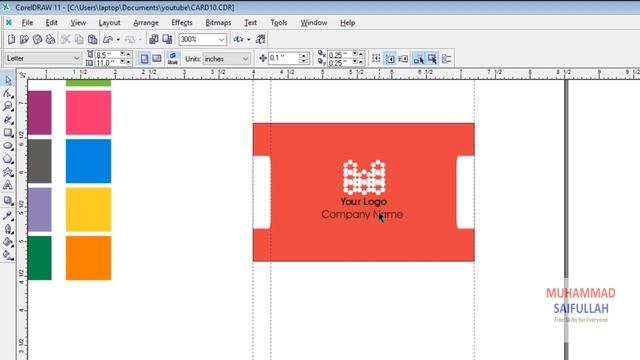Open the File menu
The height and width of the screenshot is (360, 640).
pos(27,23)
